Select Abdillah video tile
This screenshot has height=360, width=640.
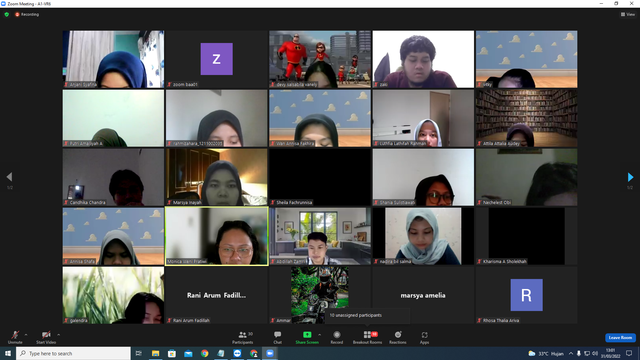(x=320, y=236)
